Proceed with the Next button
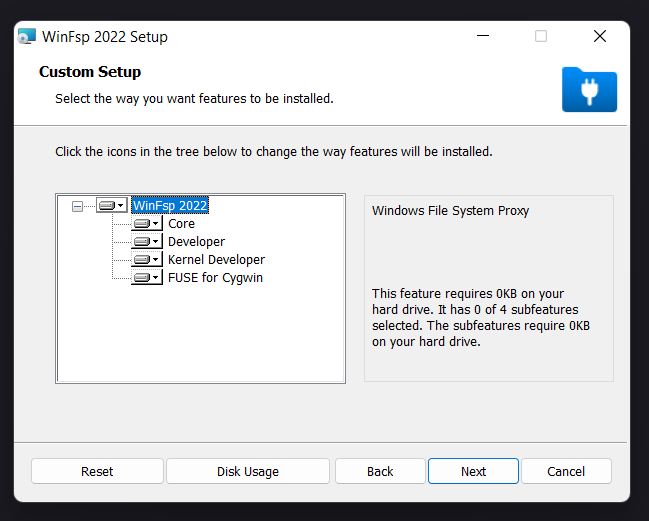Viewport: 649px width, 521px height. [473, 471]
